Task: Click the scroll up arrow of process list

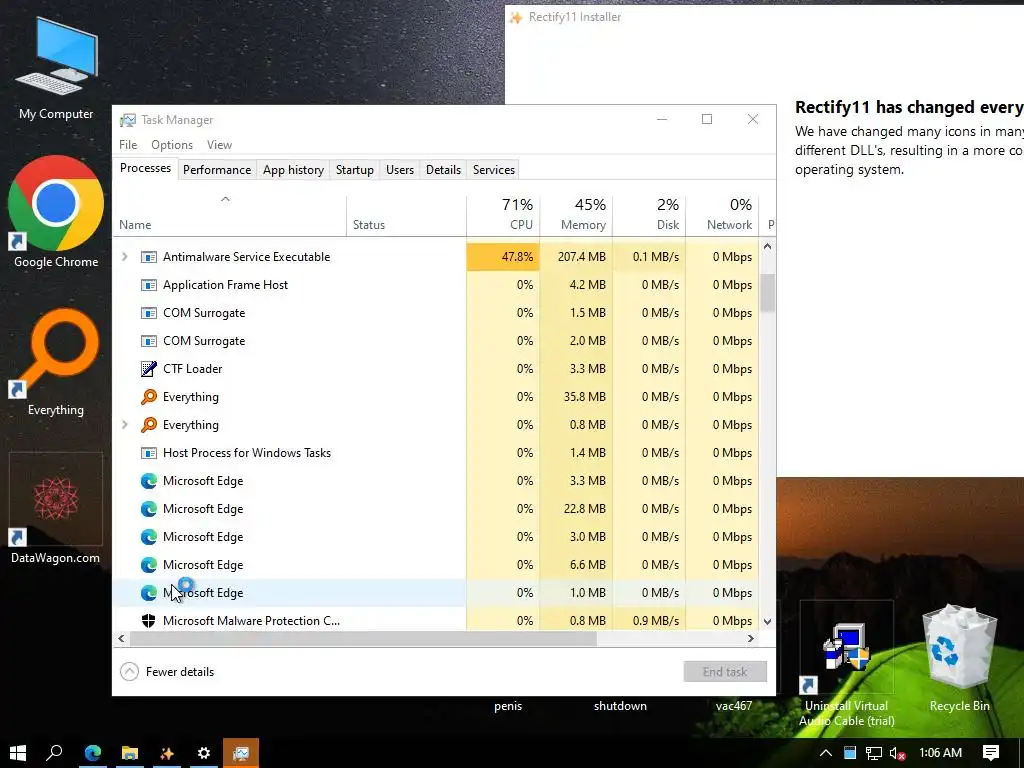Action: (767, 246)
